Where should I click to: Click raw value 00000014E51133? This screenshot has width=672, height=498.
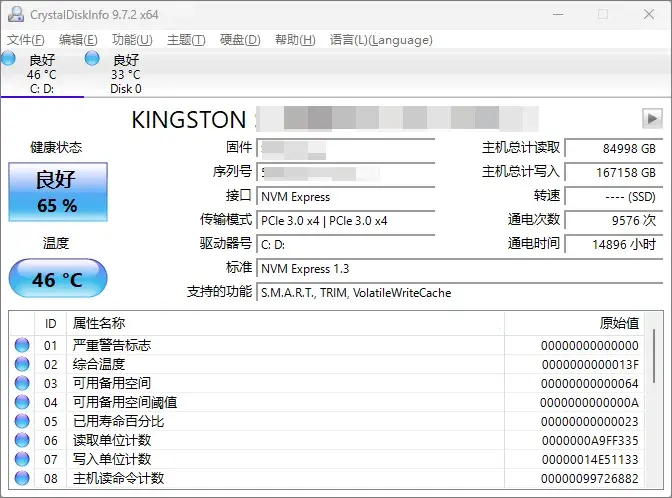point(590,459)
